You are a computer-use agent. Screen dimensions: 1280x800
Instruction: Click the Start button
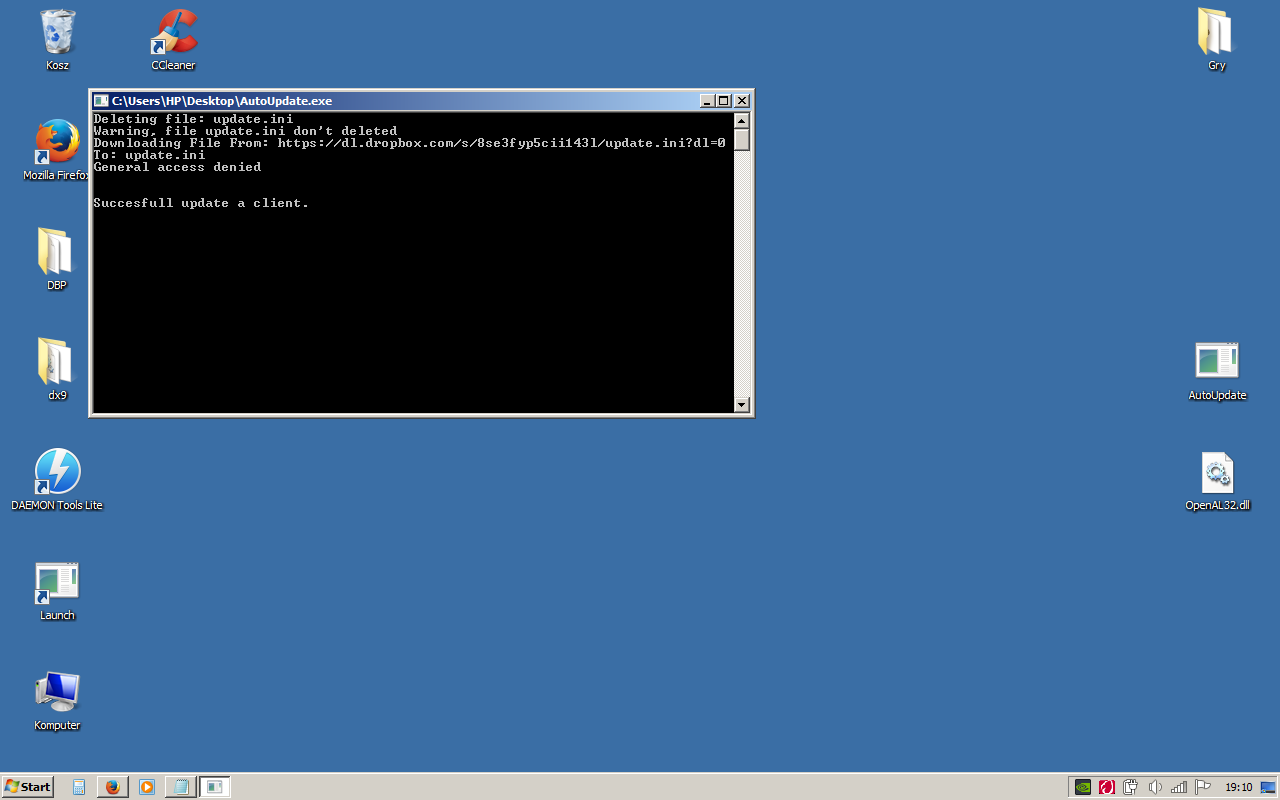click(28, 787)
